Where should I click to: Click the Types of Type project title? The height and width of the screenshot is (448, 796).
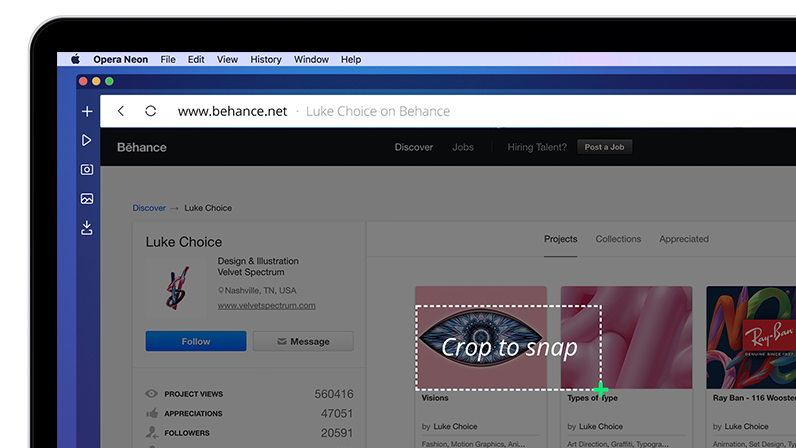(592, 398)
